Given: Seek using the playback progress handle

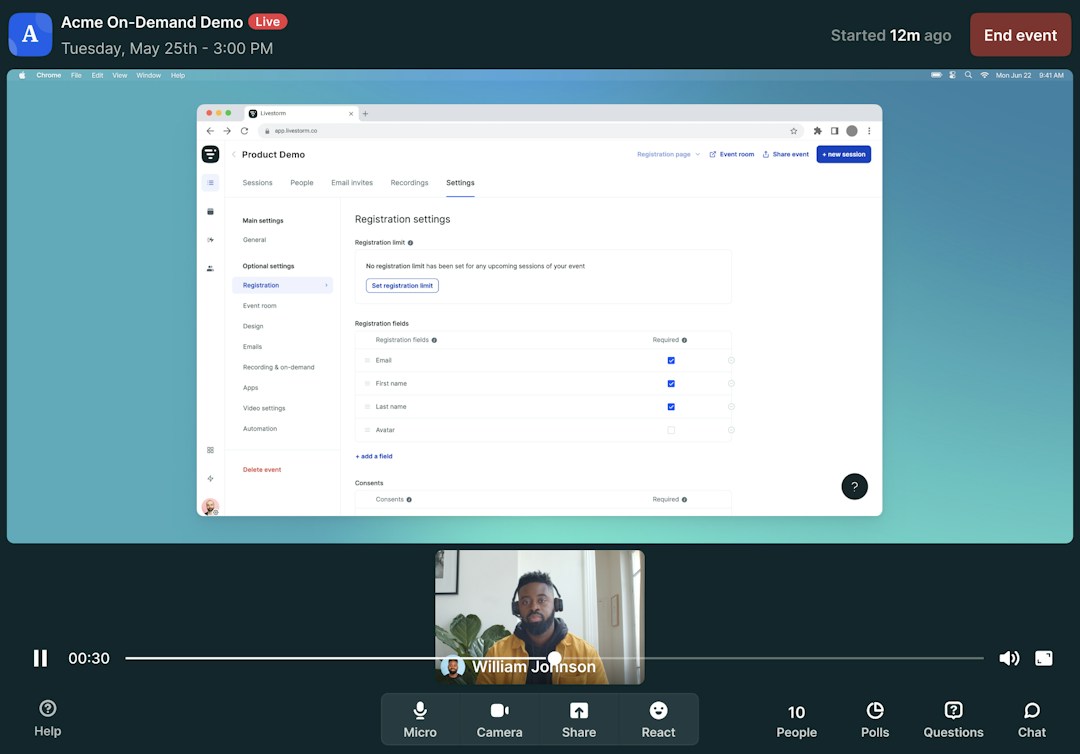Looking at the screenshot, I should (554, 658).
